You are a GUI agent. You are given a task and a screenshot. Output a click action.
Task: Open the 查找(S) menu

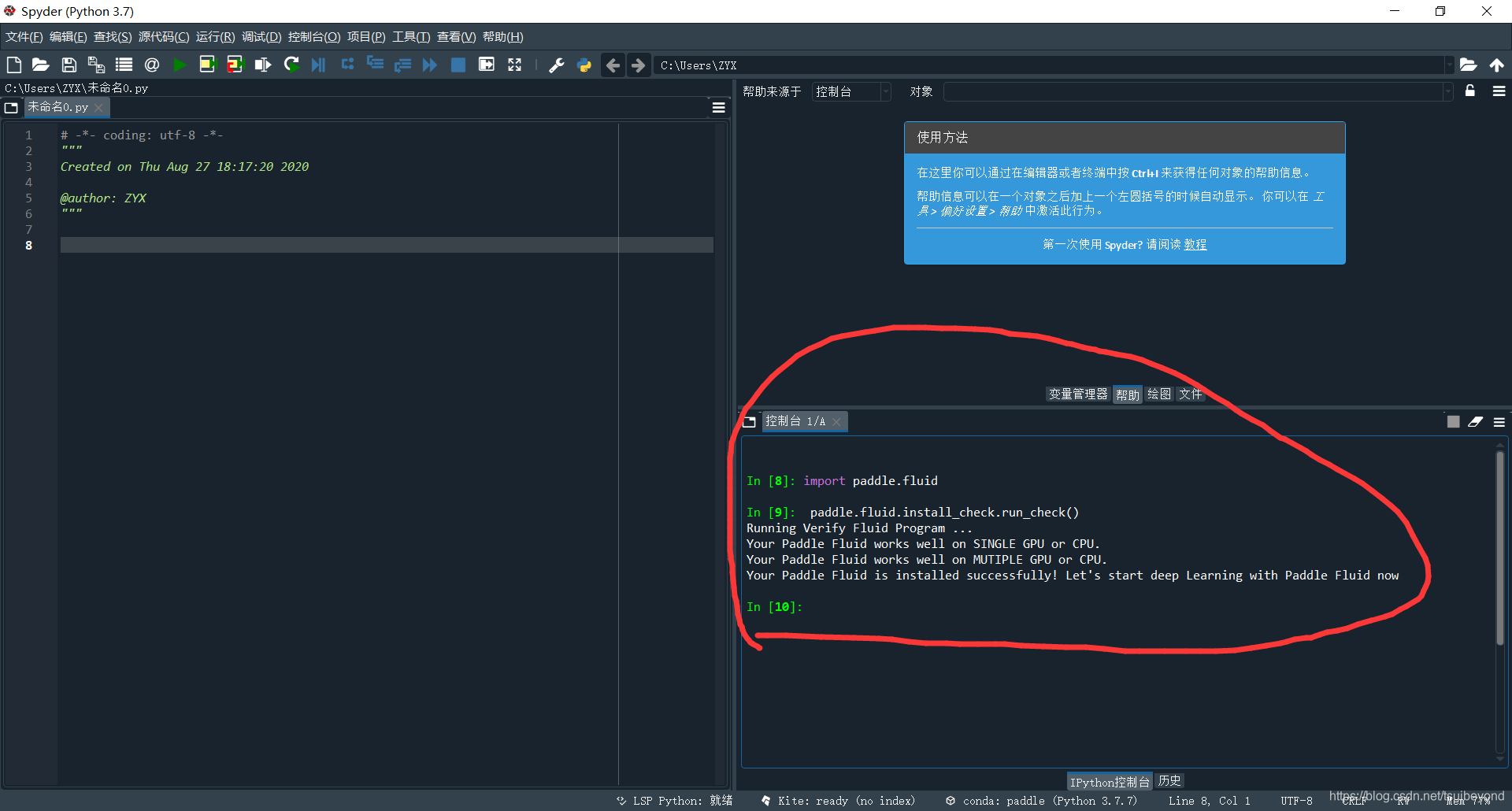click(113, 37)
